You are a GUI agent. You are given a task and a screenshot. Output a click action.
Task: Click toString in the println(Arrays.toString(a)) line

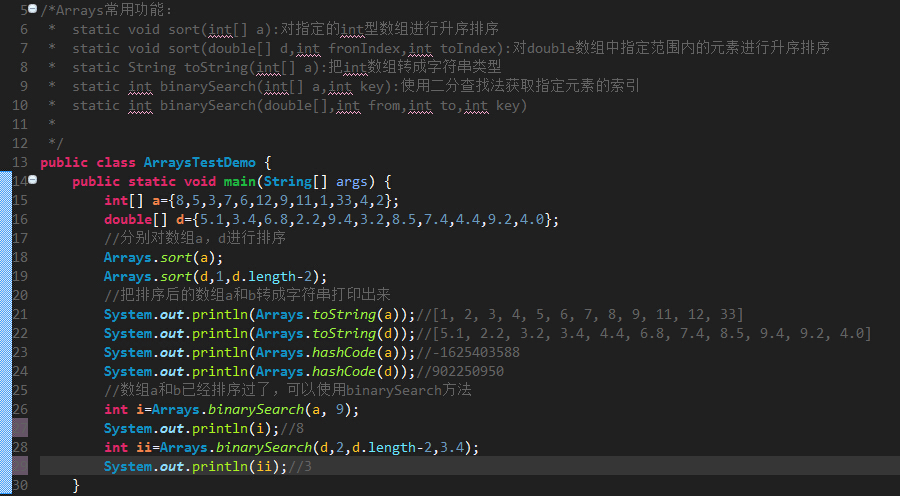point(344,315)
